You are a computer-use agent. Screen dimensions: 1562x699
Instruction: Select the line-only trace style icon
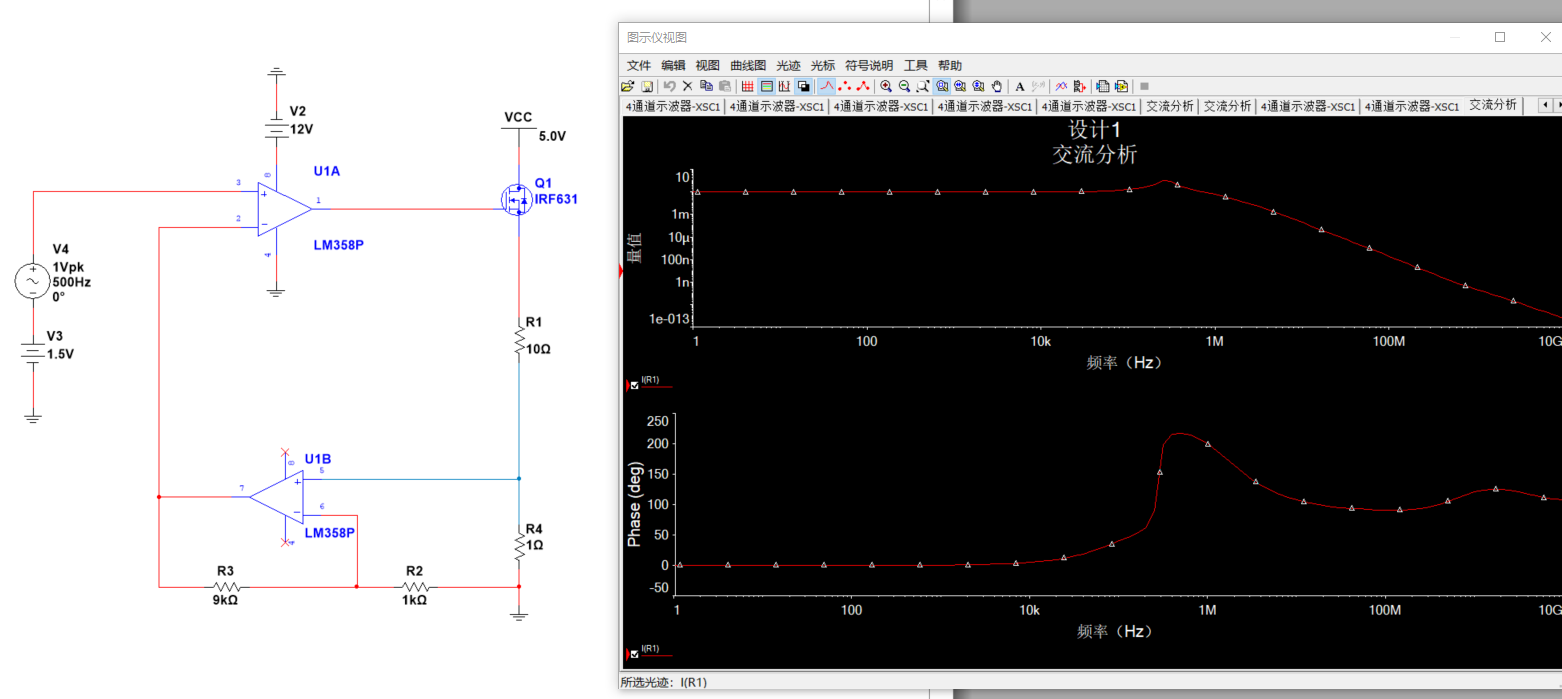coord(827,86)
